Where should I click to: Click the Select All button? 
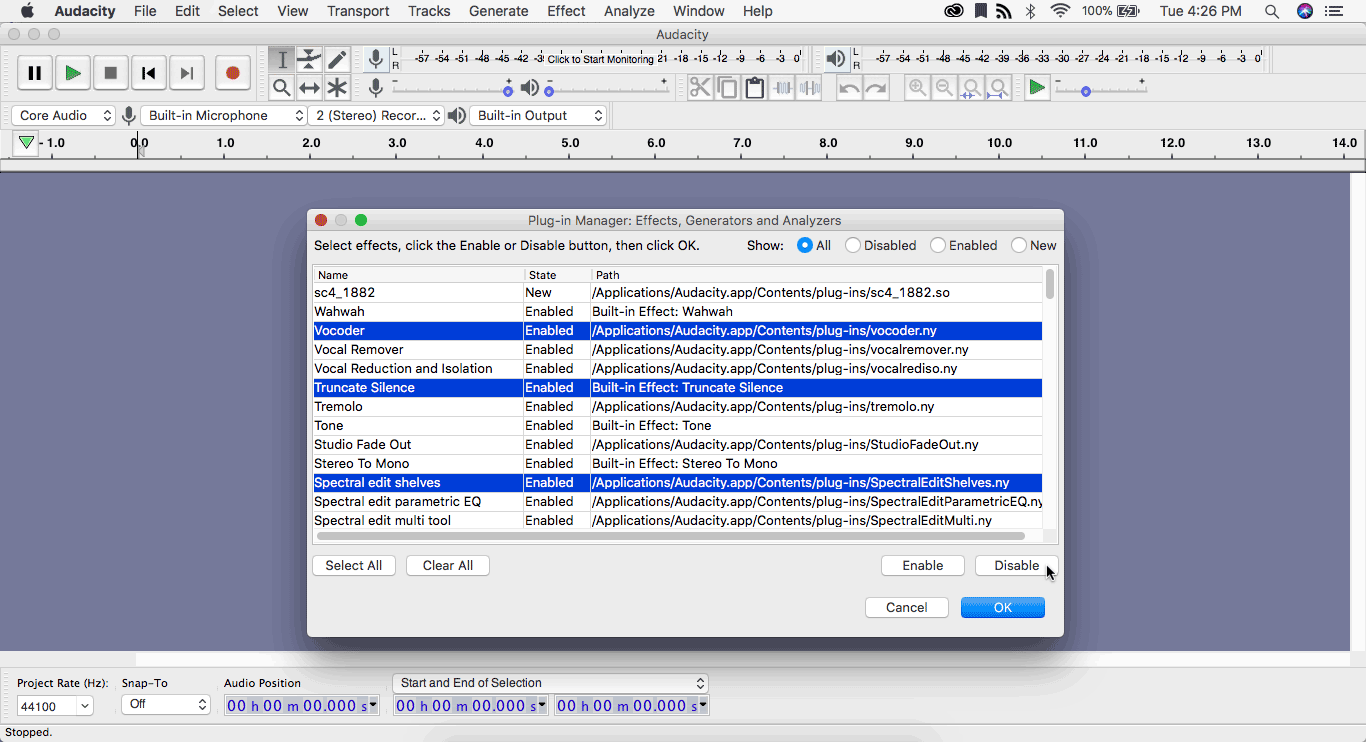pos(354,566)
